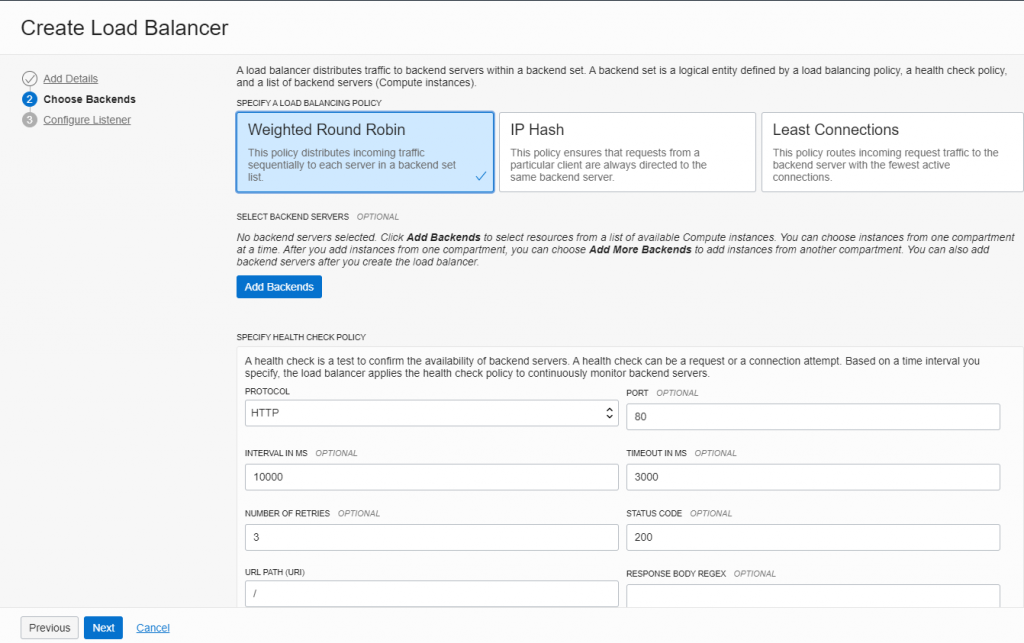
Task: Click the step 3 Configure Listener circle icon
Action: click(29, 120)
